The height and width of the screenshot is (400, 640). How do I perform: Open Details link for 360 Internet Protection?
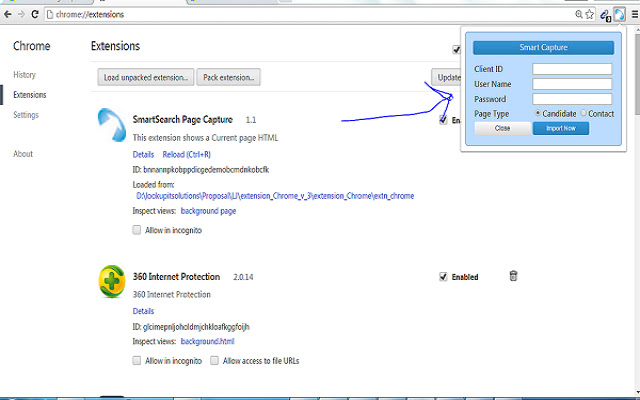point(143,311)
